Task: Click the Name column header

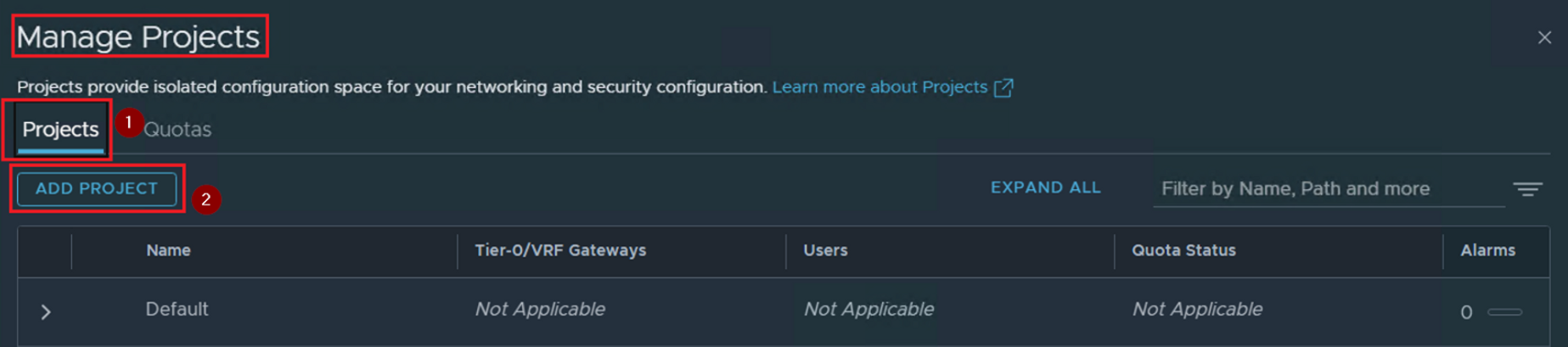Action: (x=168, y=251)
